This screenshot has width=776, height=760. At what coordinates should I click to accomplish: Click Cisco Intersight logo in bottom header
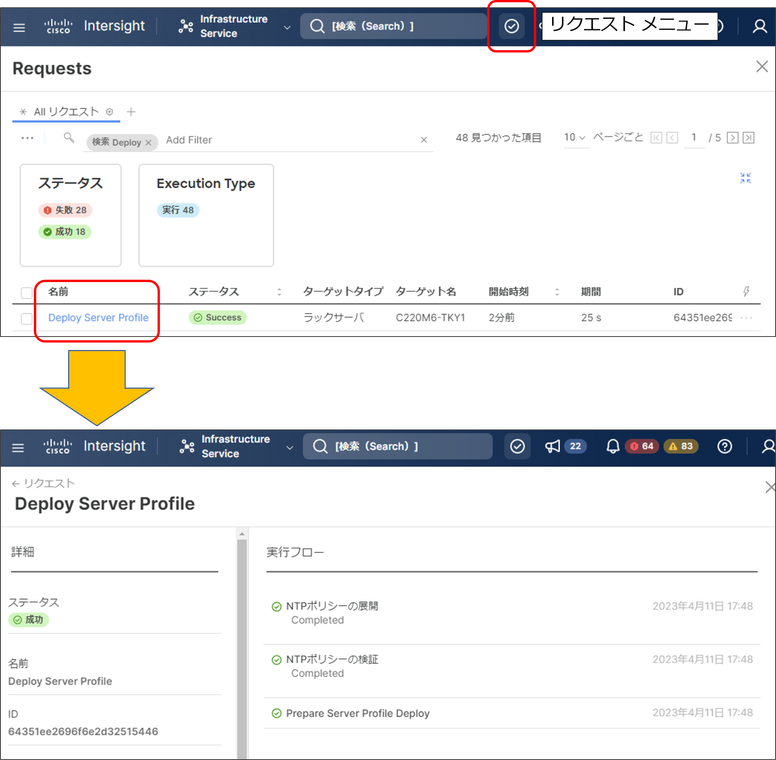[x=95, y=446]
